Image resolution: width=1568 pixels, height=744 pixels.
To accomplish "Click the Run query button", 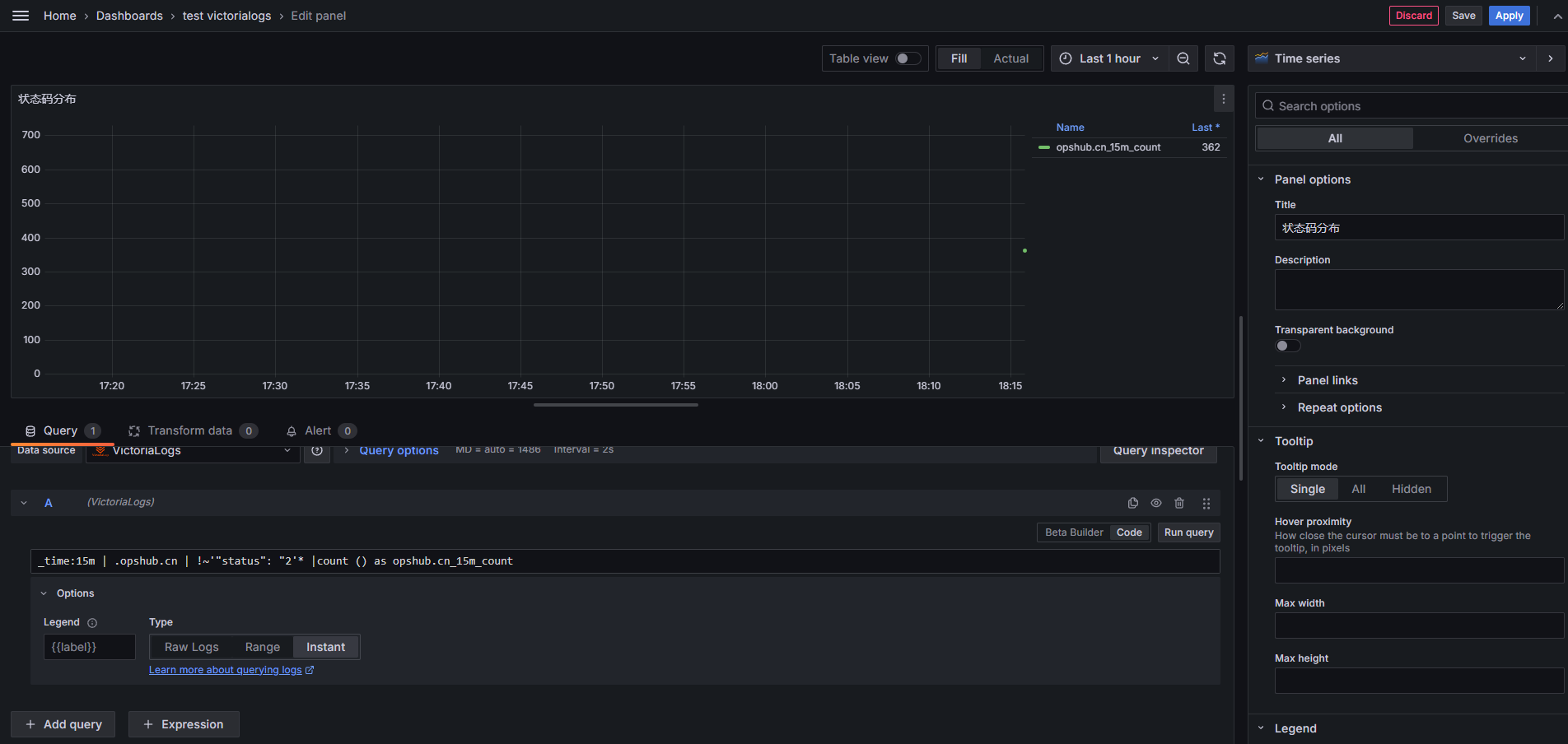I will click(1188, 532).
